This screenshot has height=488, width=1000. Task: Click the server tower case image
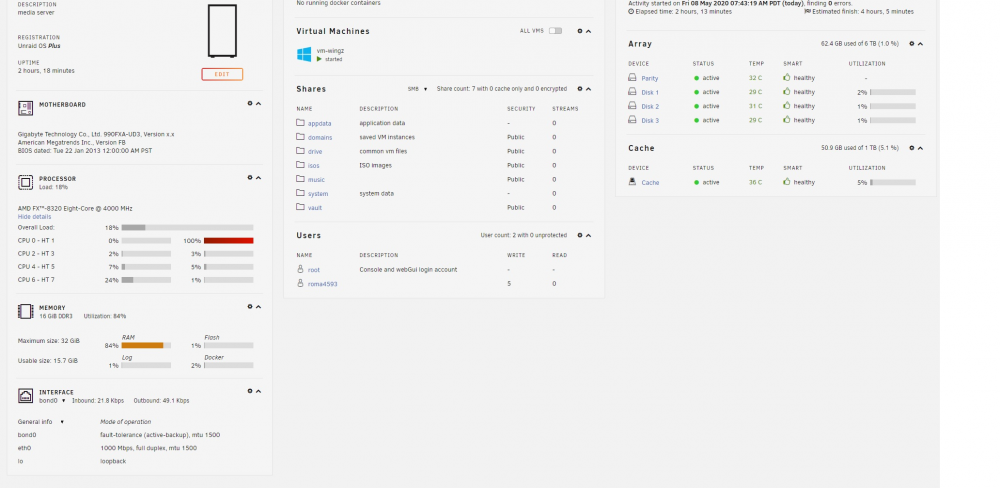222,31
